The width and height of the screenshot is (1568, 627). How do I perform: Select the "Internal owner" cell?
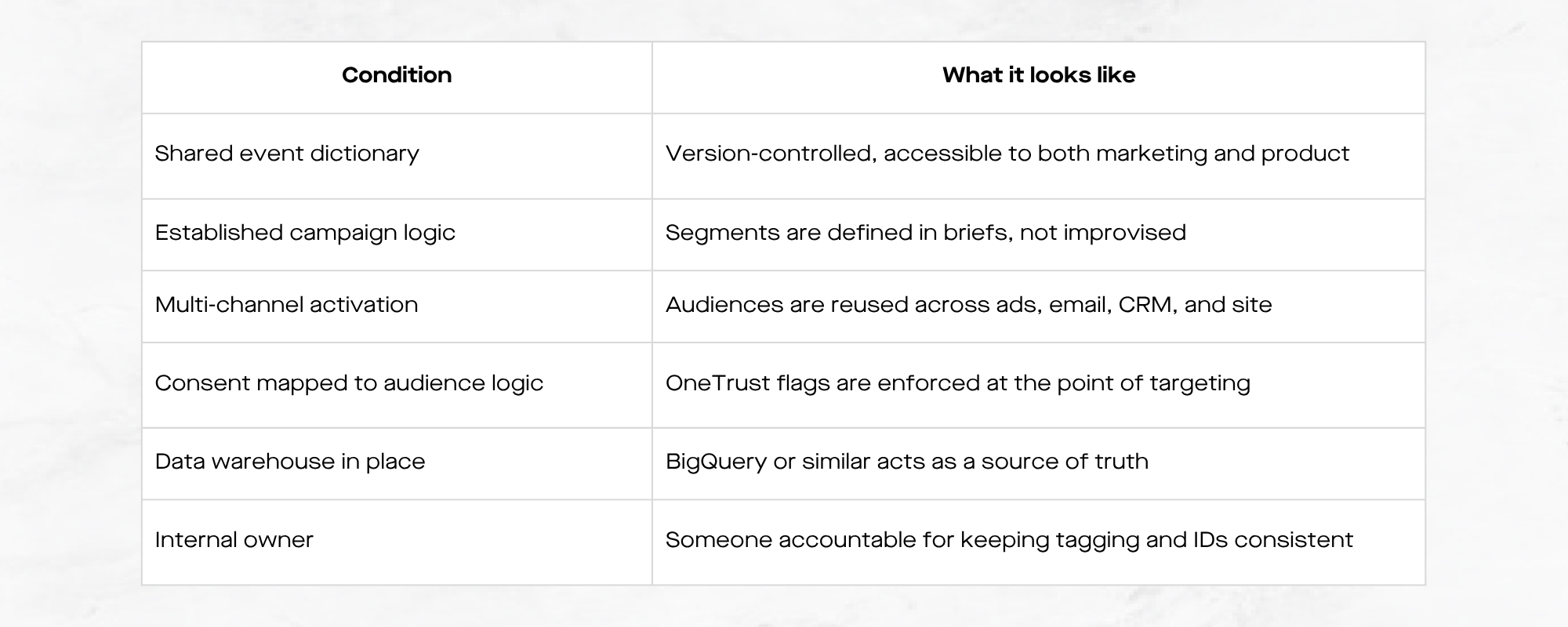234,540
